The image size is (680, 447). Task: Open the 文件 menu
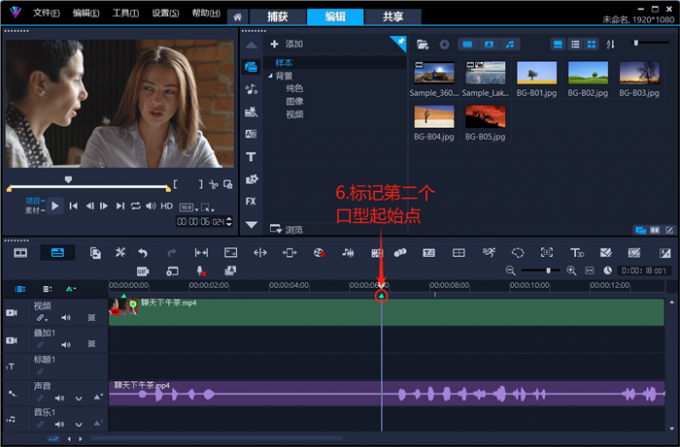[46, 13]
